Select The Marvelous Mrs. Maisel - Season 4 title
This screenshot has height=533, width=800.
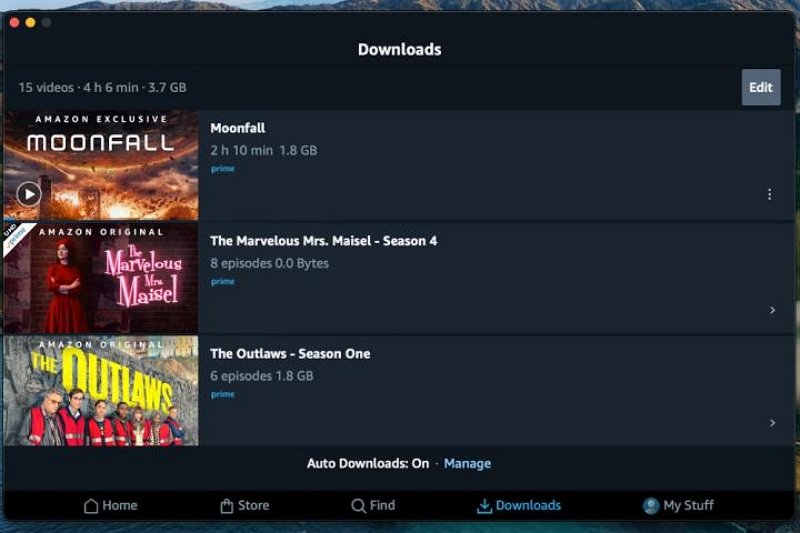point(323,241)
